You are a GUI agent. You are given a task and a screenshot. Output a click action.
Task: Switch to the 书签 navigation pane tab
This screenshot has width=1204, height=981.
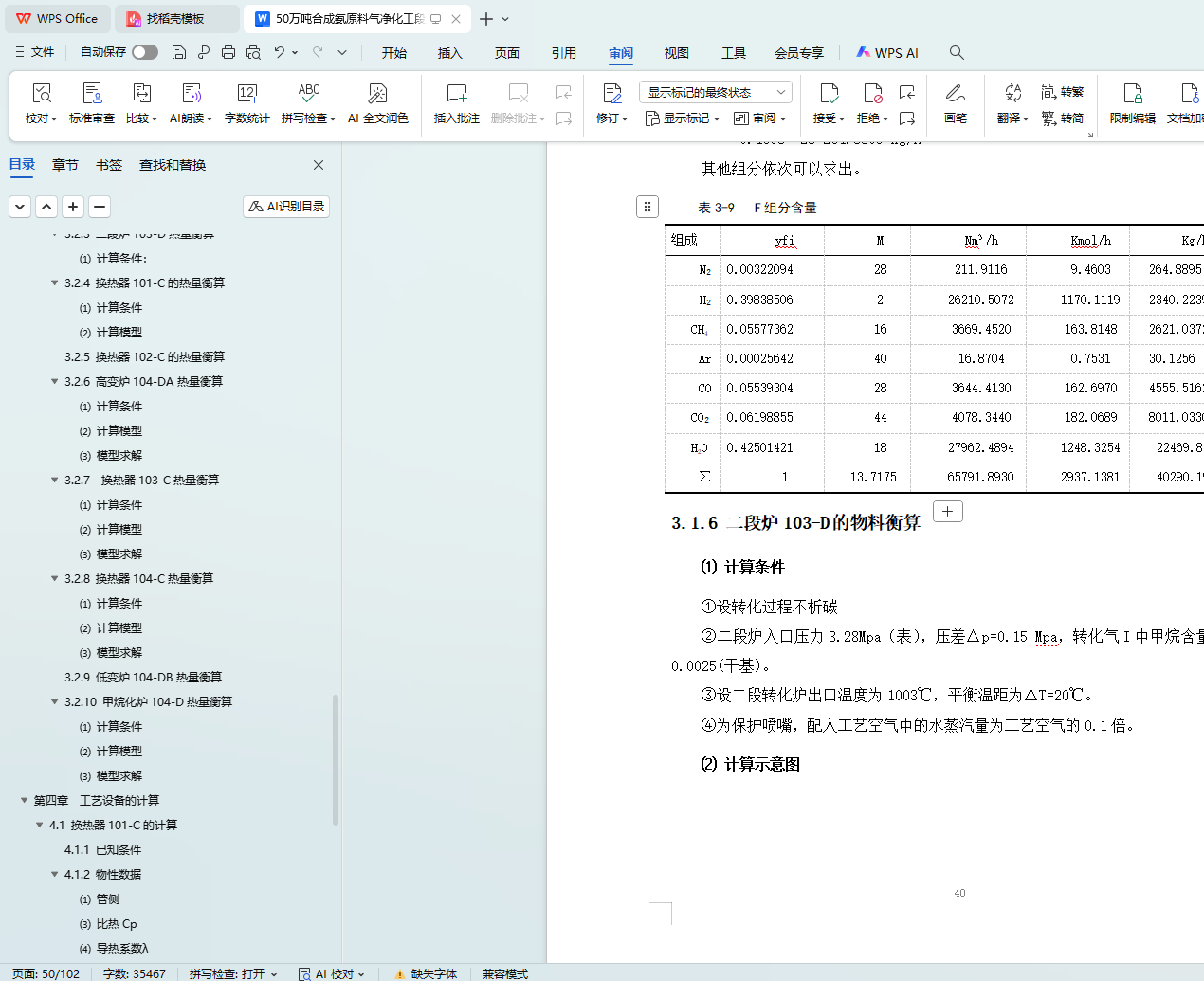click(109, 165)
